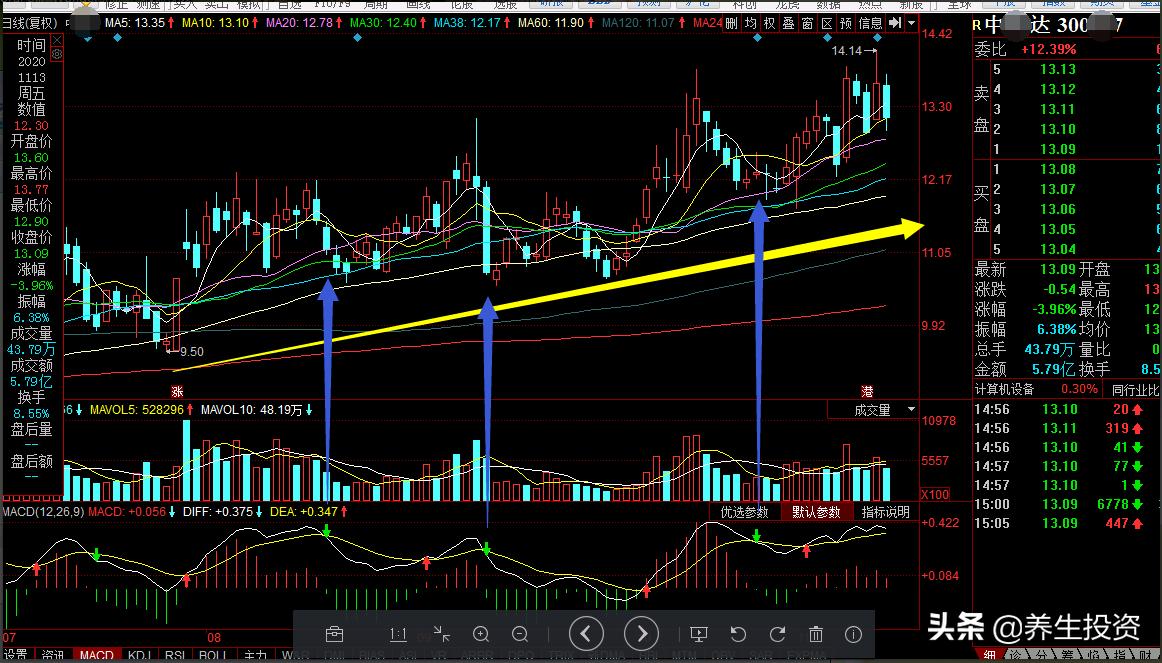Click the 删 chart toolbar button
Viewport: 1162px width, 663px height.
(731, 23)
